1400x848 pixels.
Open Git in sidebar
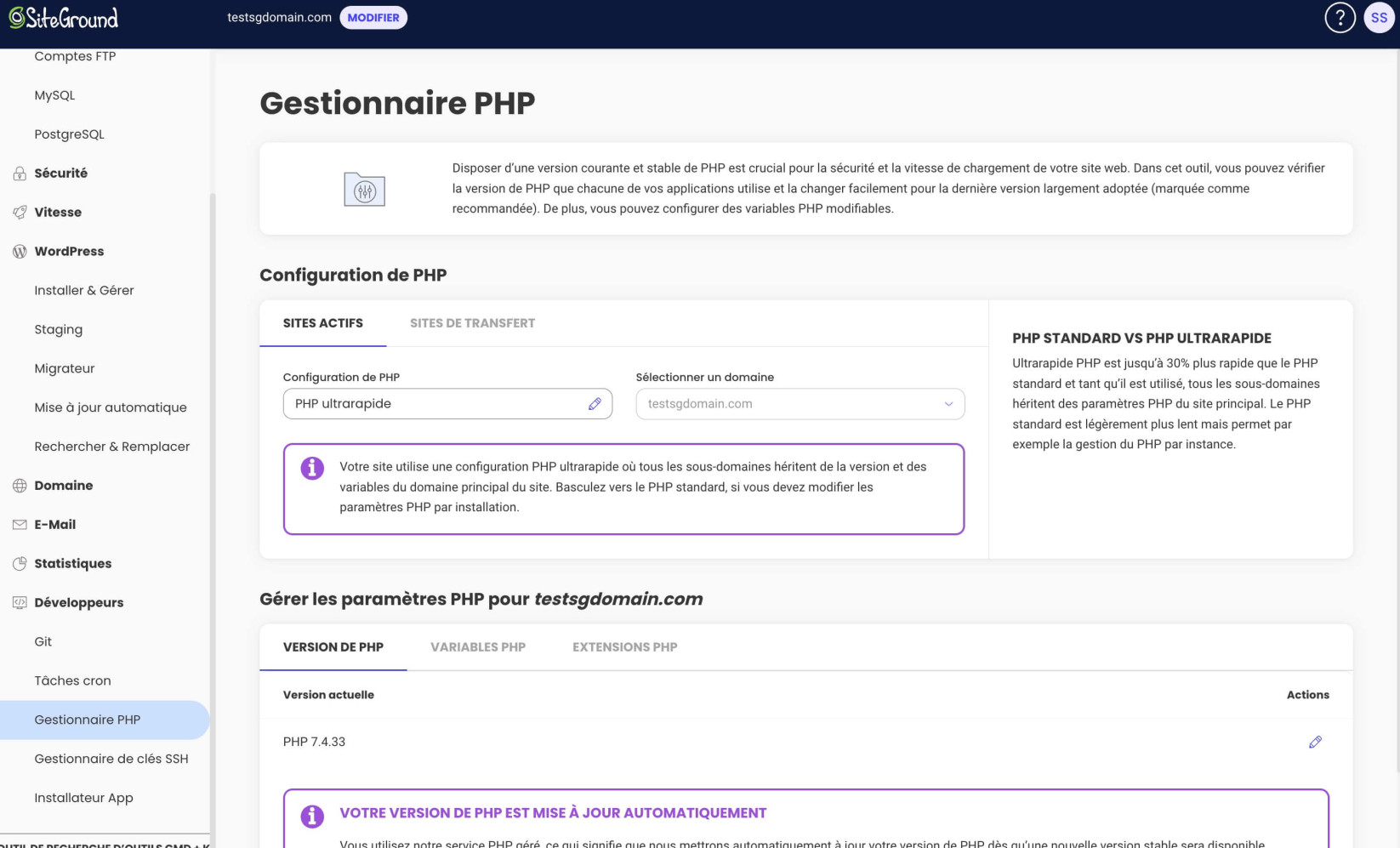click(x=43, y=642)
